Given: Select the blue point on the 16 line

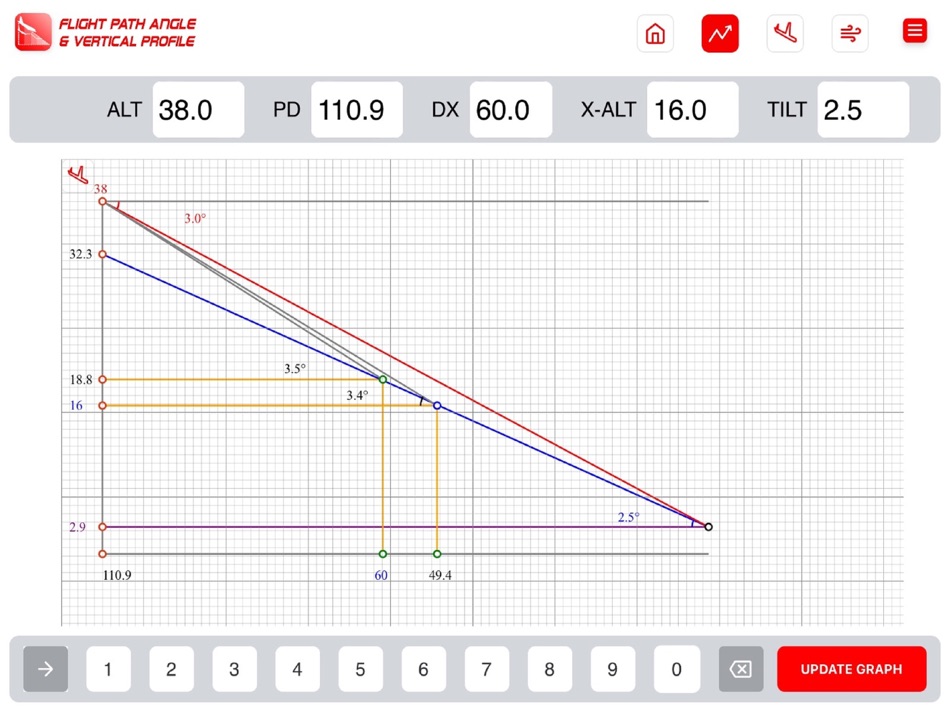Looking at the screenshot, I should [437, 405].
